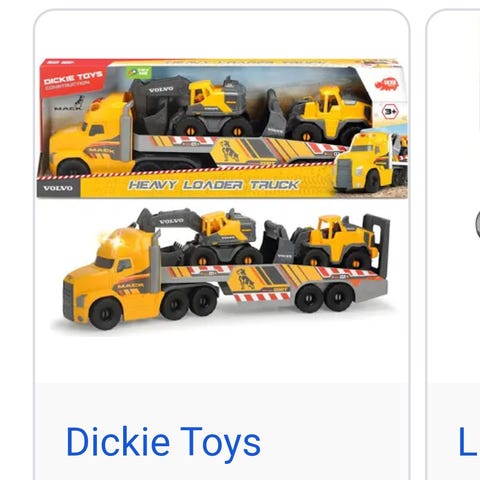Click the bulldog emblem on the unboxed trailer
This screenshot has width=480, height=480.
tap(246, 279)
